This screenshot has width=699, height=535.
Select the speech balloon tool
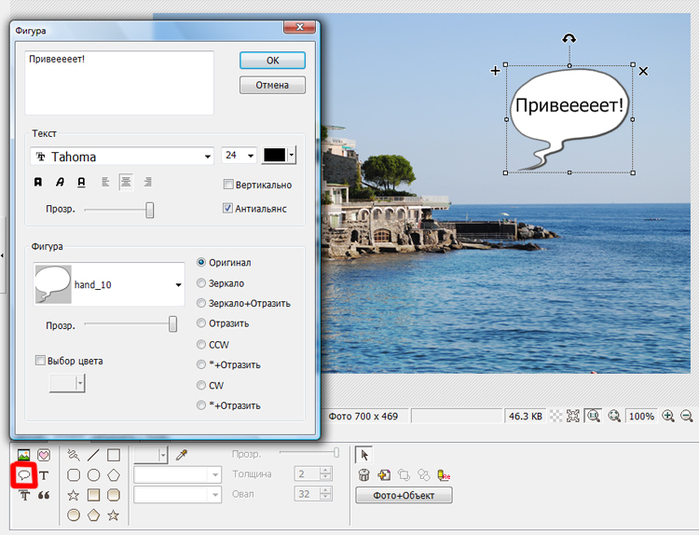click(24, 475)
